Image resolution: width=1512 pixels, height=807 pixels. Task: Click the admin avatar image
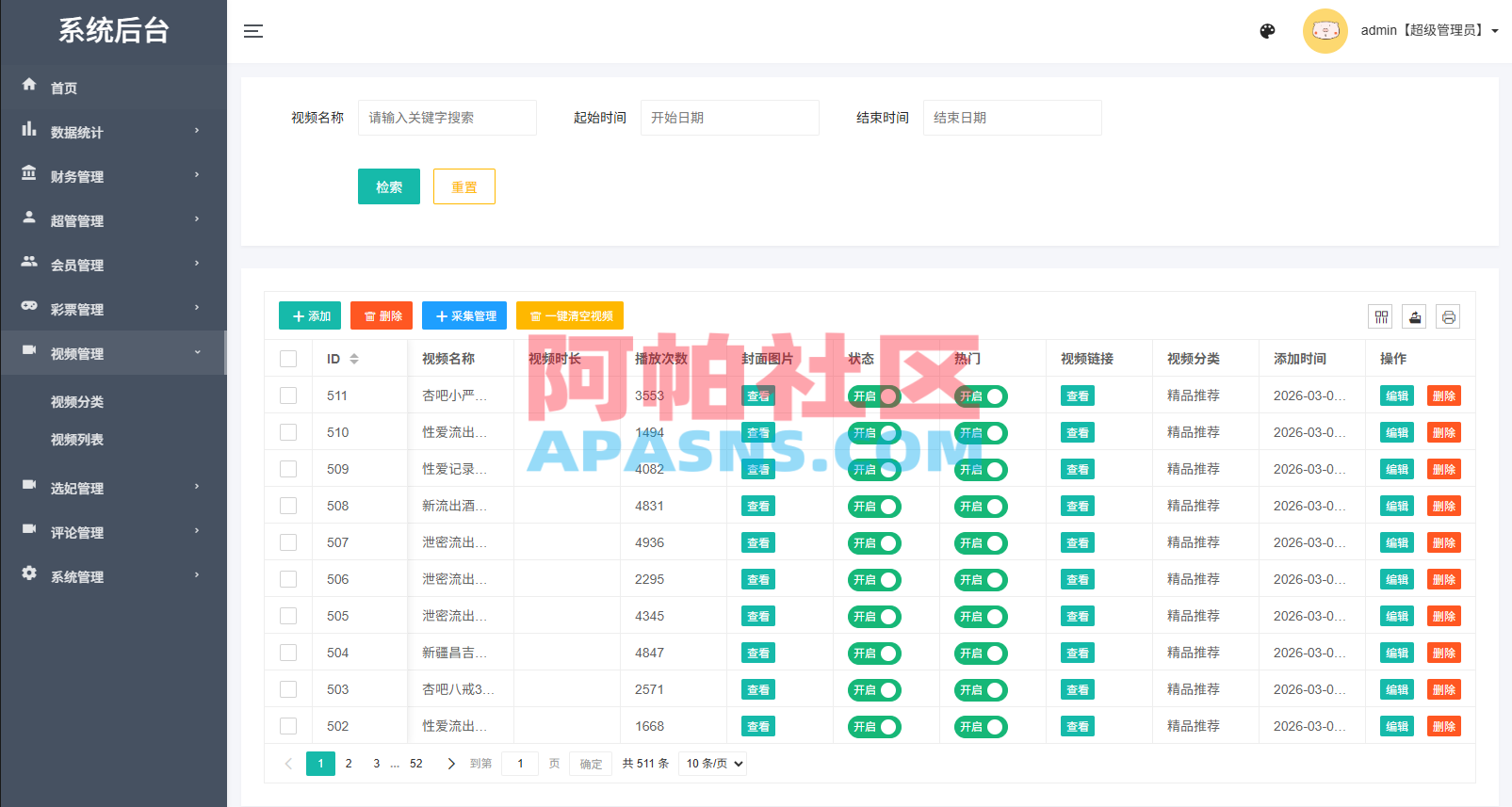(x=1325, y=31)
